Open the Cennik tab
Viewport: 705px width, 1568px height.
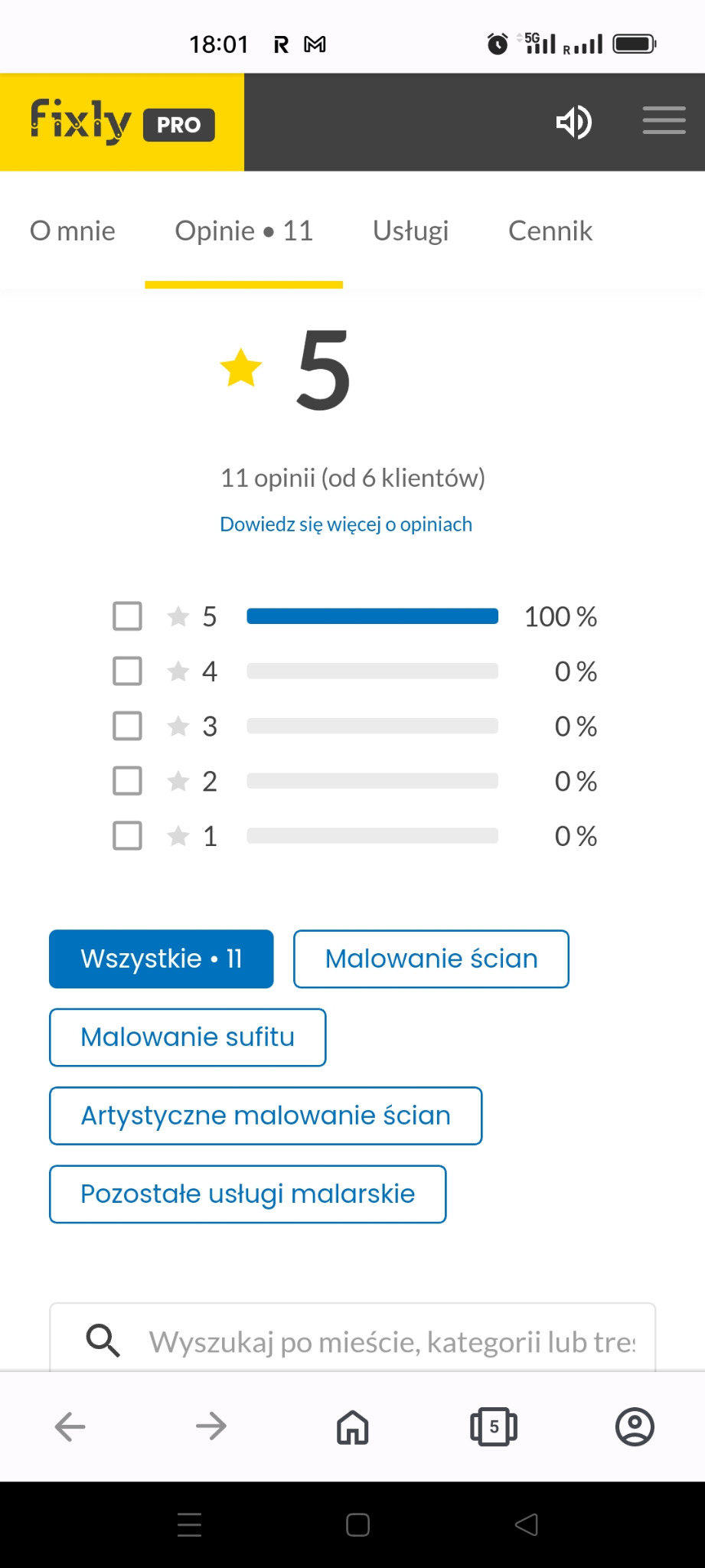click(x=550, y=230)
